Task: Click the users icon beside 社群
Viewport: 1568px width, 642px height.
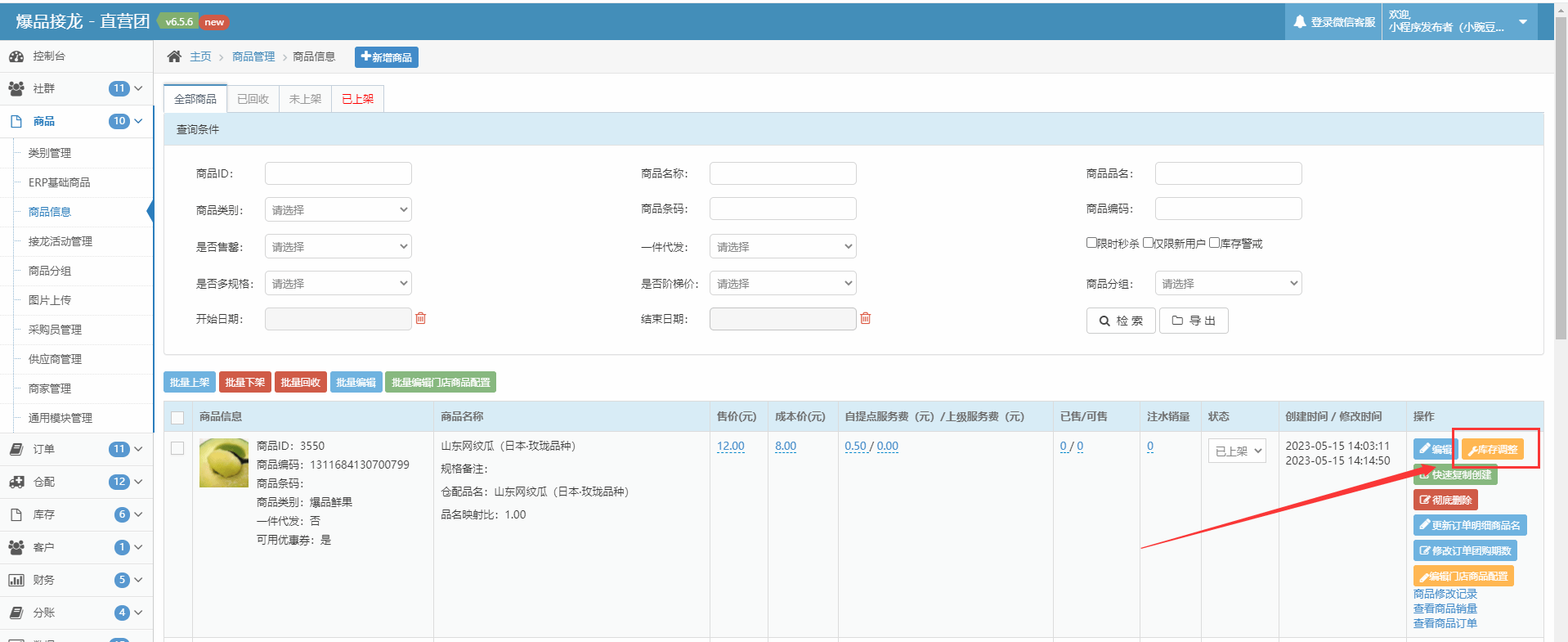Action: [16, 88]
